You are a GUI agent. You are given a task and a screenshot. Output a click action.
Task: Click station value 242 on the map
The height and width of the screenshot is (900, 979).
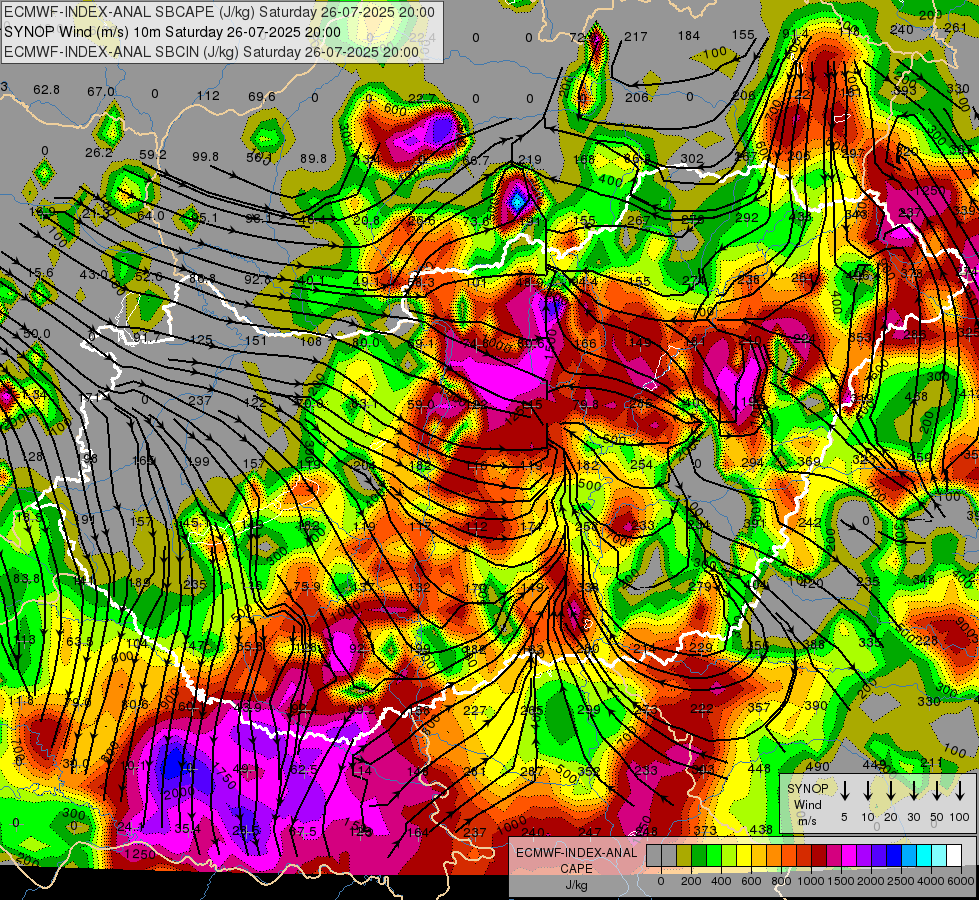pyautogui.click(x=810, y=522)
